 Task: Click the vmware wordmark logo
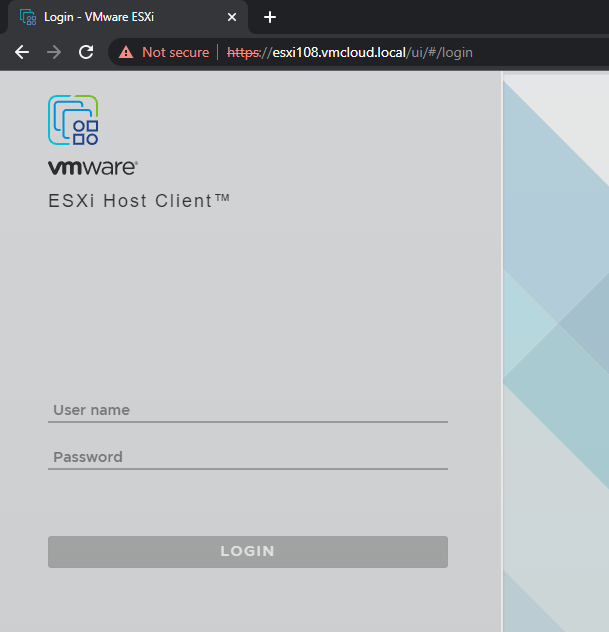coord(92,168)
